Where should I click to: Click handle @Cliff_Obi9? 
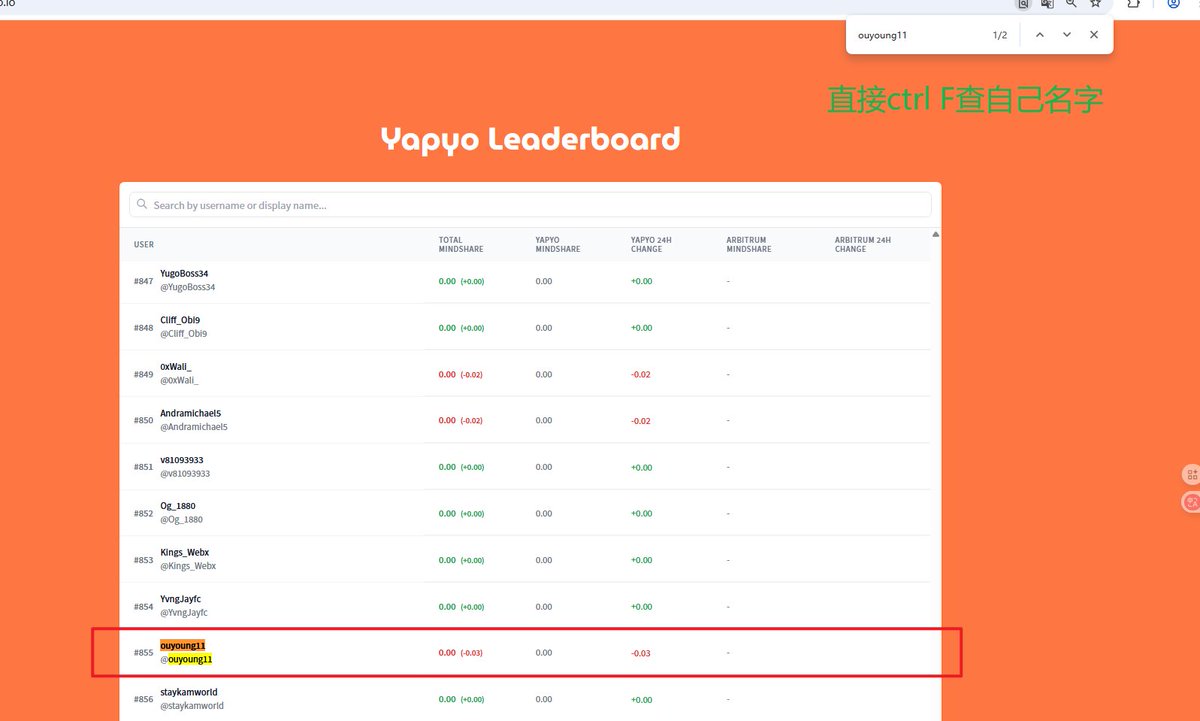(x=184, y=334)
